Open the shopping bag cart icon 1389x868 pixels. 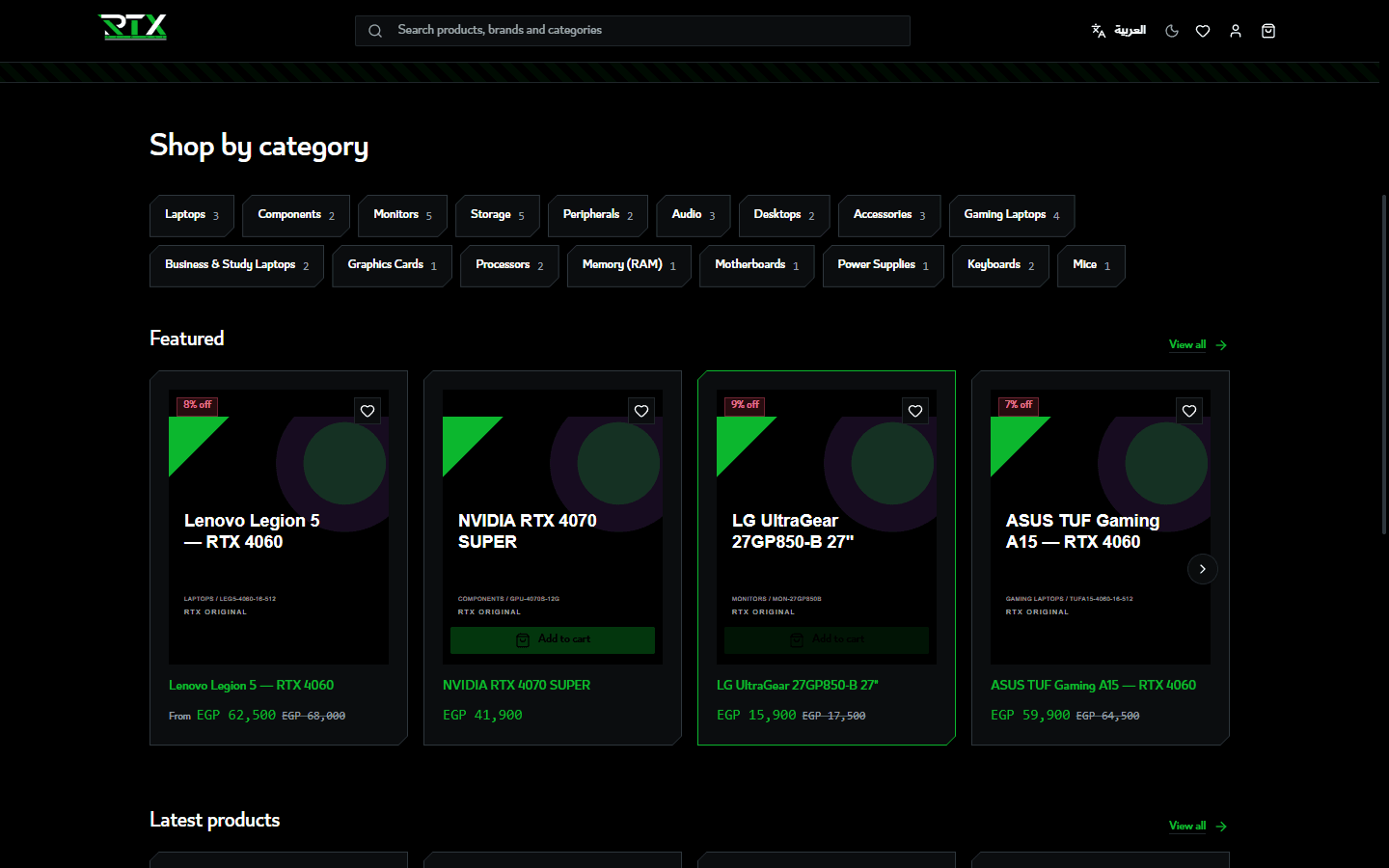point(1268,31)
